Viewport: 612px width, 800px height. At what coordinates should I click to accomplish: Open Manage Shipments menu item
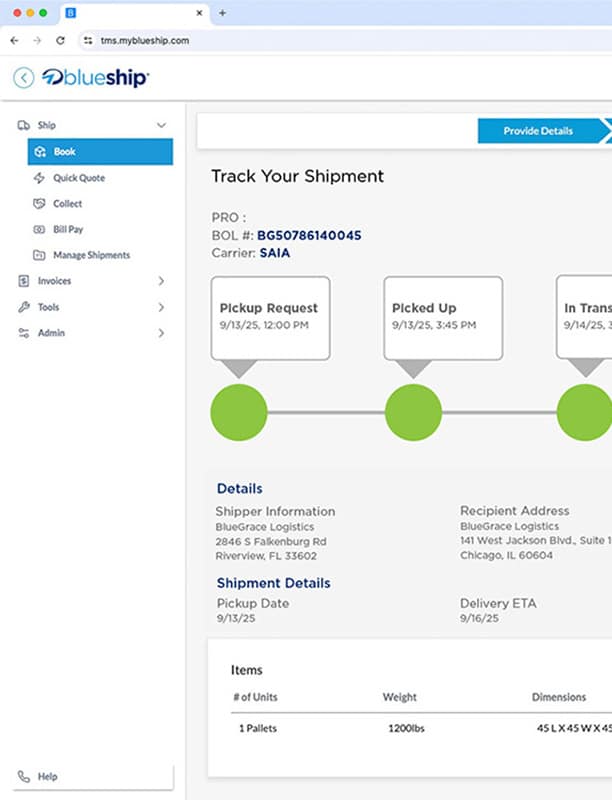[91, 255]
